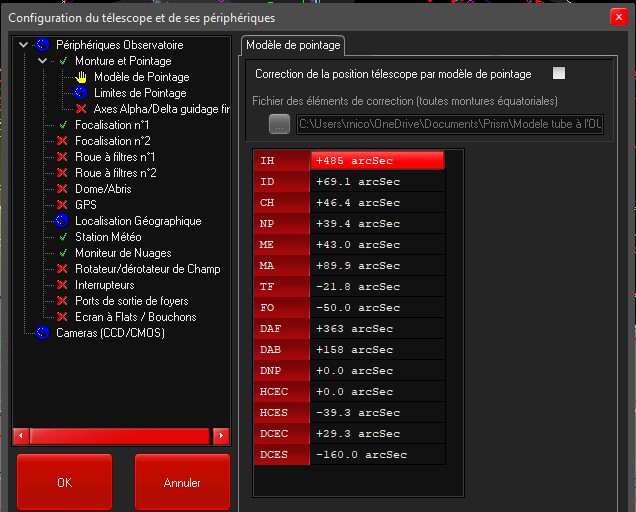The height and width of the screenshot is (512, 636).
Task: Switch to the Modèle de pointage tab
Action: coord(293,45)
